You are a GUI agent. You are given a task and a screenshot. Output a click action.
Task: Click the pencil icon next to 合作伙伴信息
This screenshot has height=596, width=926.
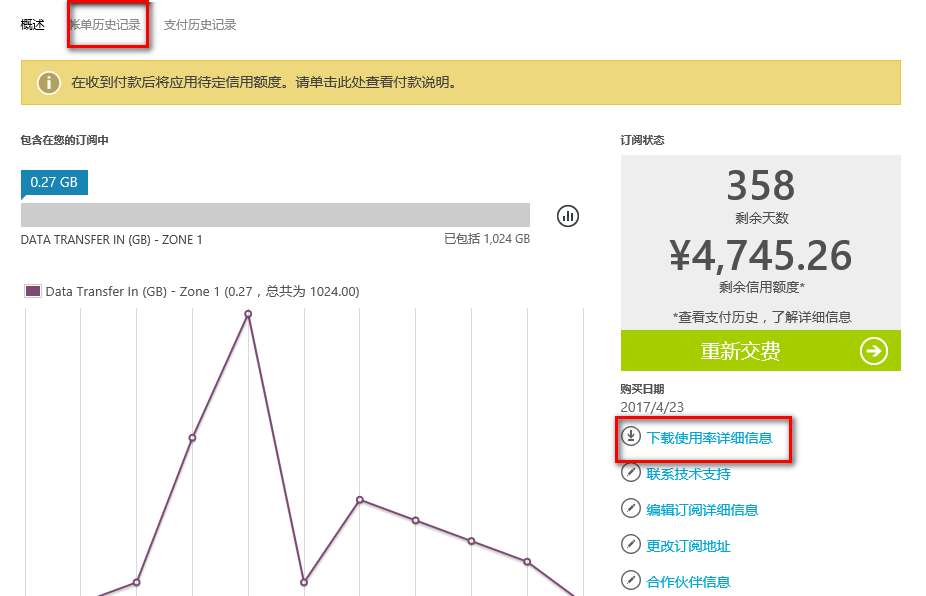click(x=631, y=581)
